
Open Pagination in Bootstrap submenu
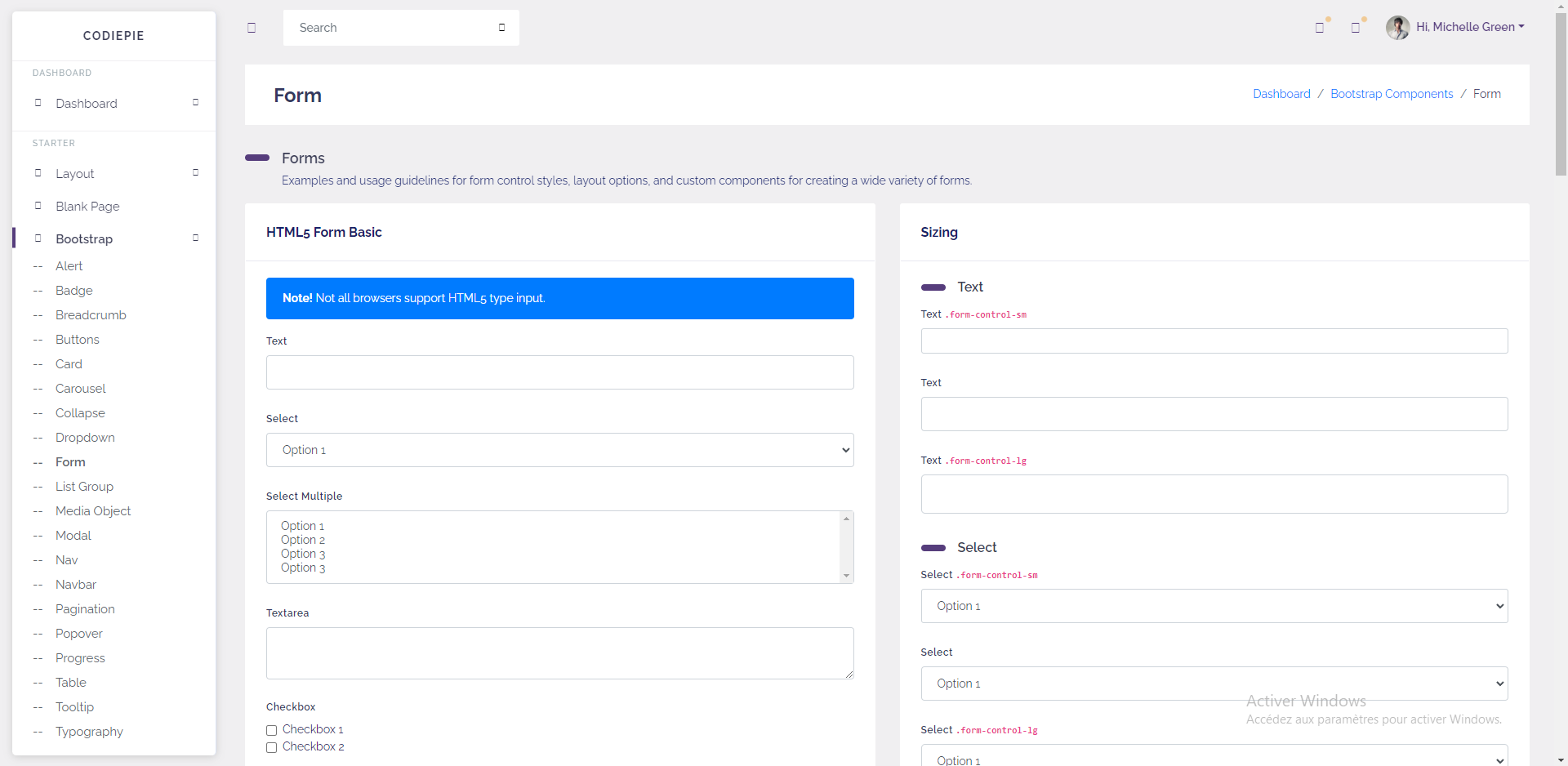tap(85, 609)
